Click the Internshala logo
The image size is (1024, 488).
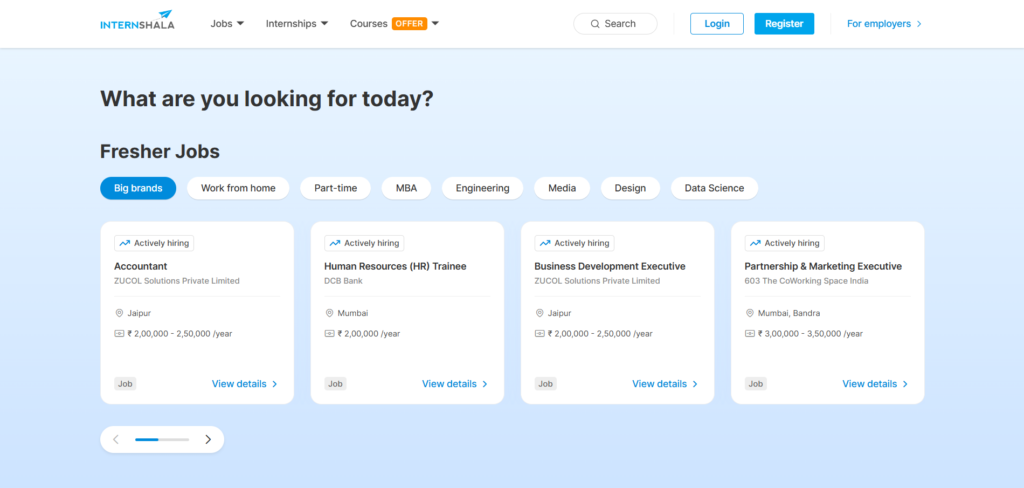tap(137, 20)
